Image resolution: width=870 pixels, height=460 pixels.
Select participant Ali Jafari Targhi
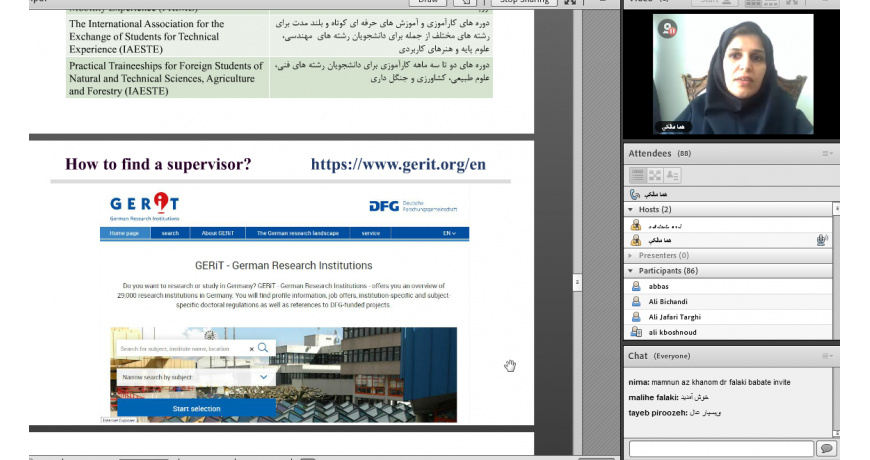tap(675, 317)
